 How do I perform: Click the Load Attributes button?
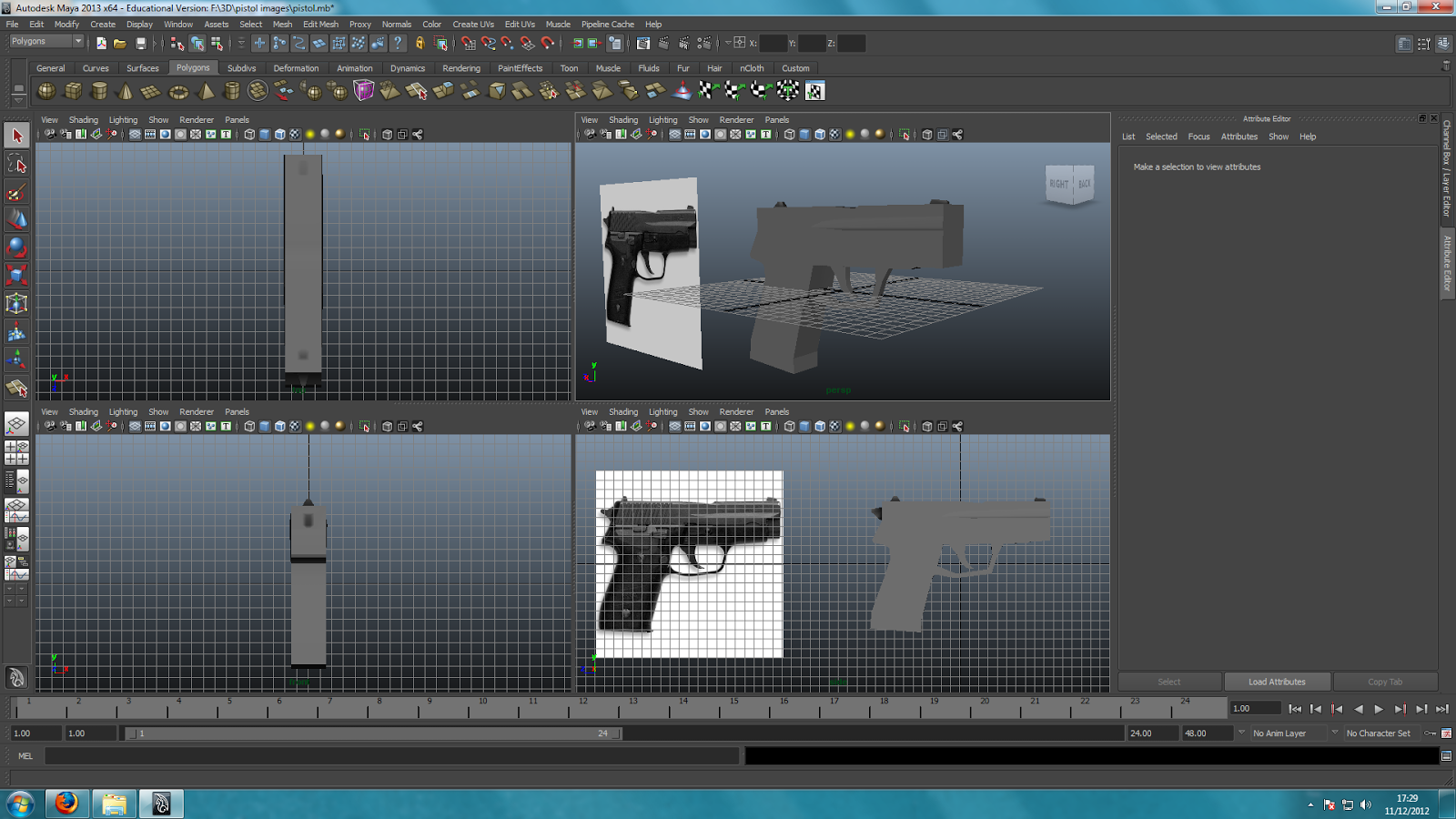pos(1277,681)
